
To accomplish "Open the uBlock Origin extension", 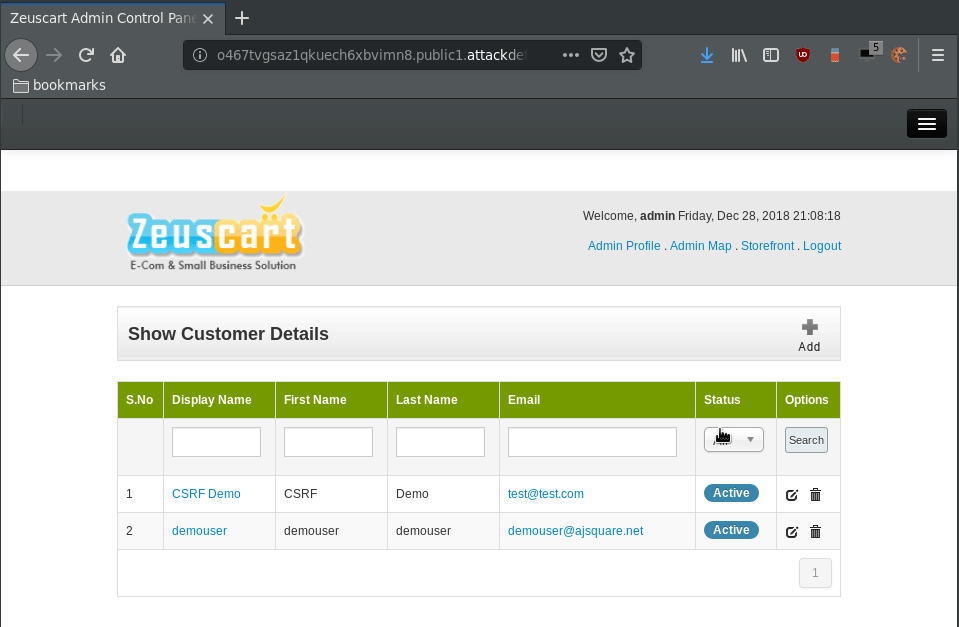I will point(802,55).
